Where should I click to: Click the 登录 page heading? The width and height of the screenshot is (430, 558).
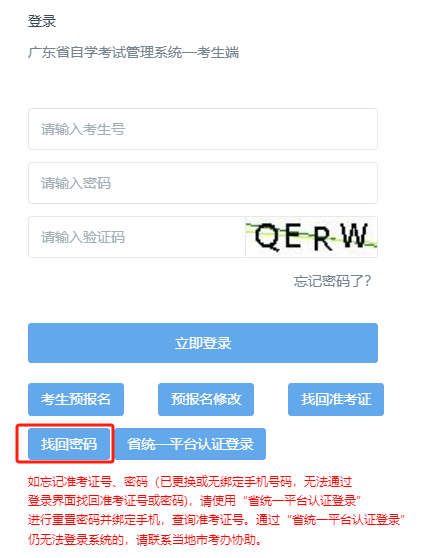(42, 21)
